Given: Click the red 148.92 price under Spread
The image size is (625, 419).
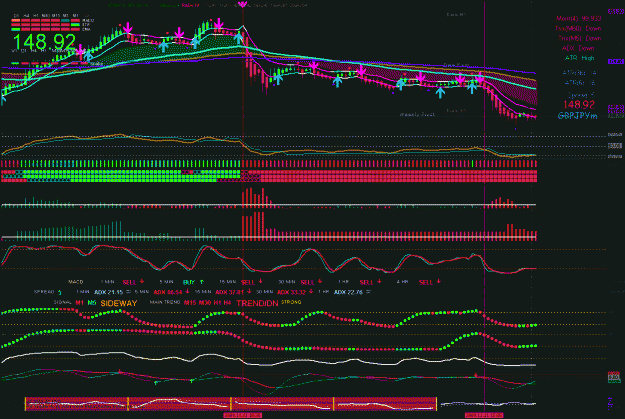Looking at the screenshot, I should point(579,104).
